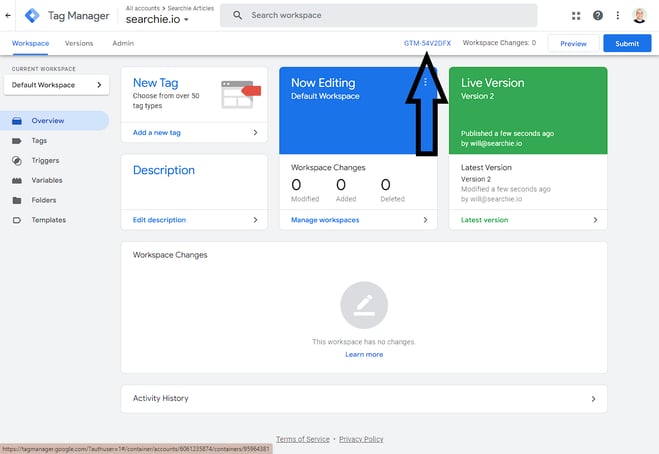
Task: Open the help question mark icon
Action: coord(598,16)
